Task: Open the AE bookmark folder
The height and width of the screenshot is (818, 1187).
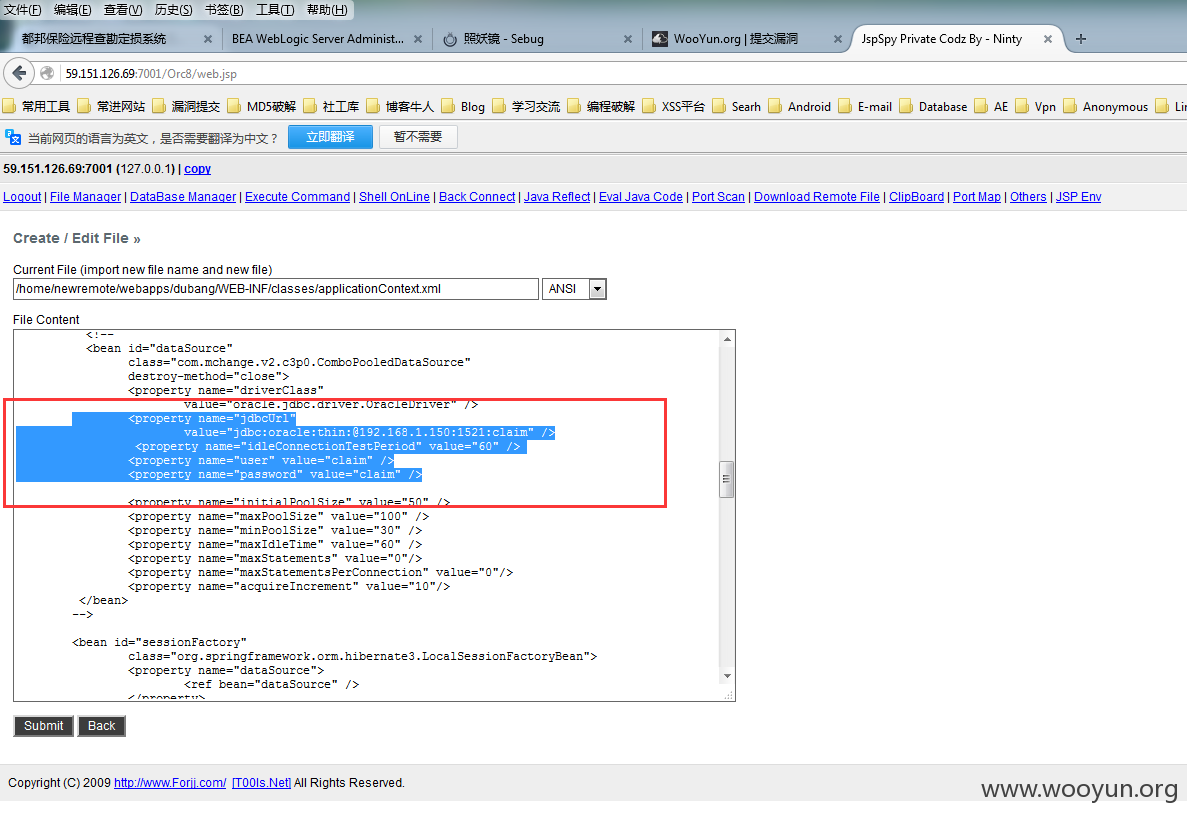Action: coord(992,107)
